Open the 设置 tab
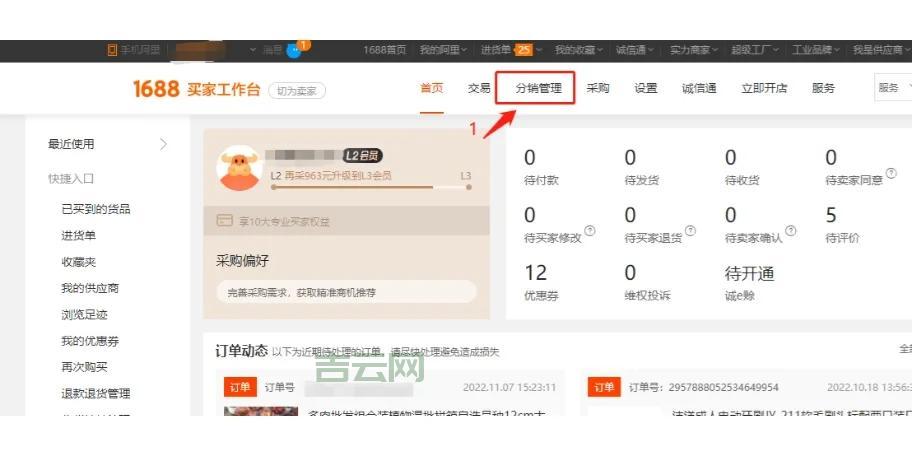Viewport: 912px width, 456px height. click(x=646, y=88)
